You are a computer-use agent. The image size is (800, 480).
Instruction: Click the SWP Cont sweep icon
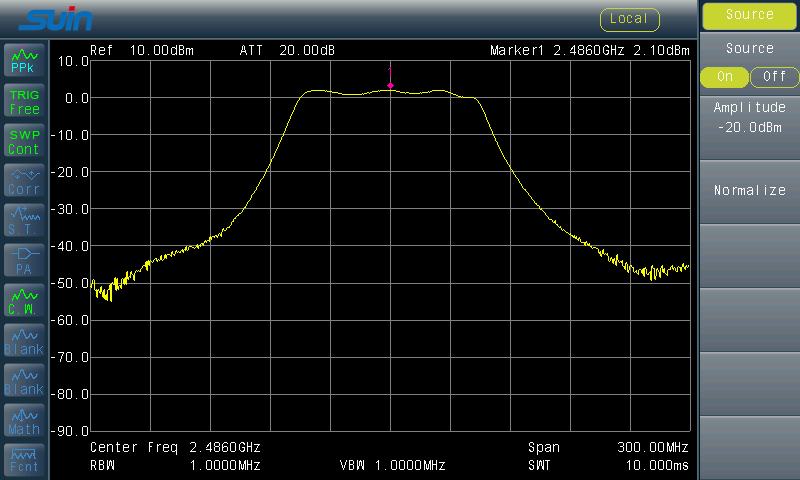[24, 141]
